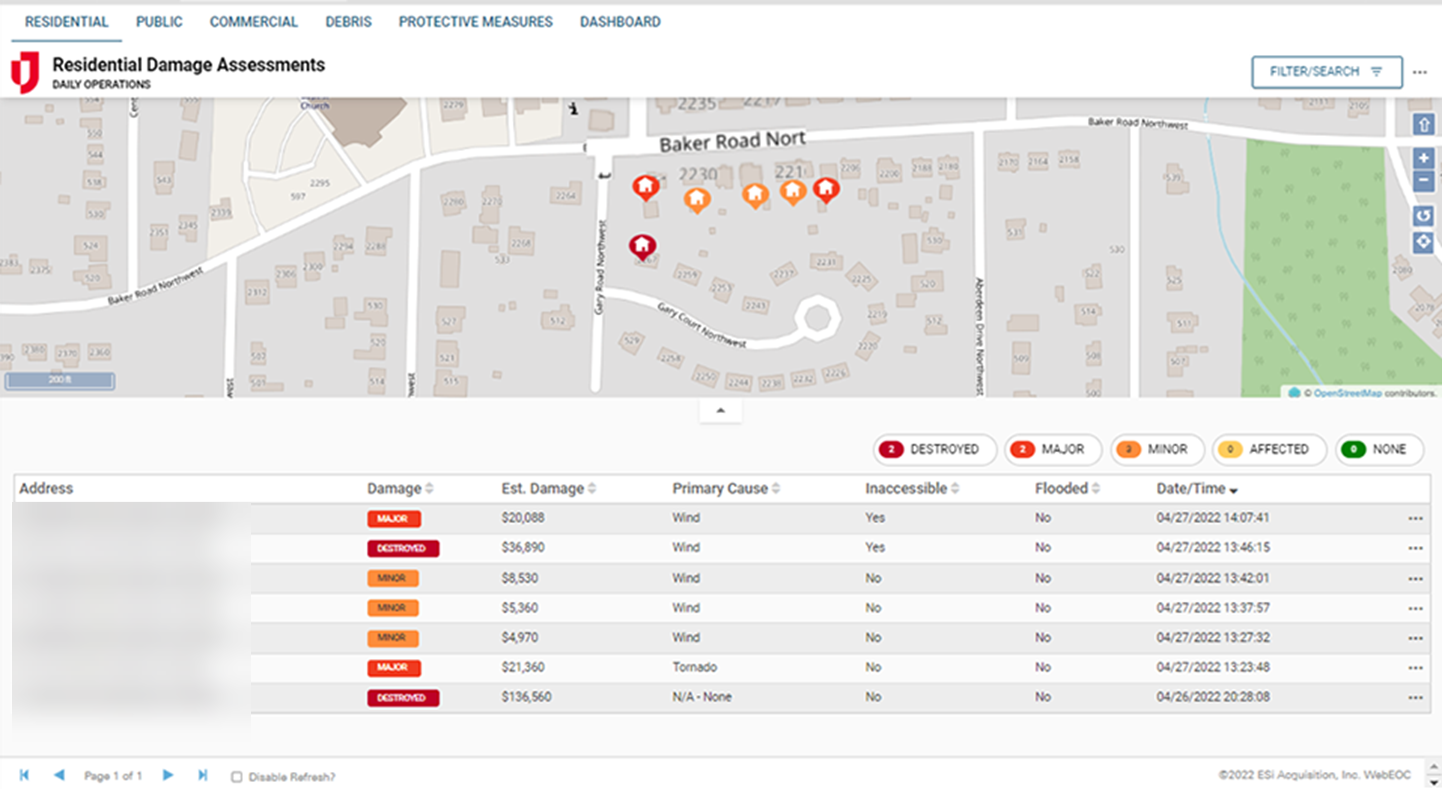1442x789 pixels.
Task: Zoom in on the map
Action: [x=1423, y=159]
